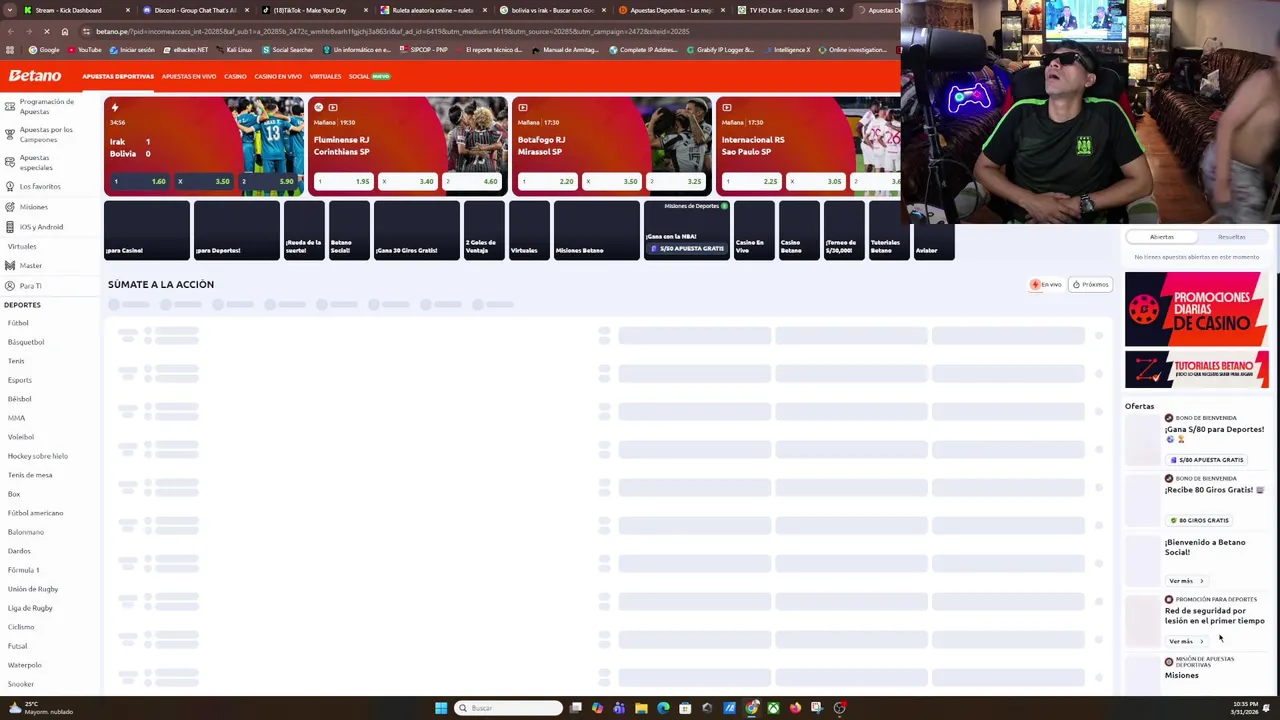Toggle the En vivo filter
Screen dimensions: 1280x720
(1046, 285)
